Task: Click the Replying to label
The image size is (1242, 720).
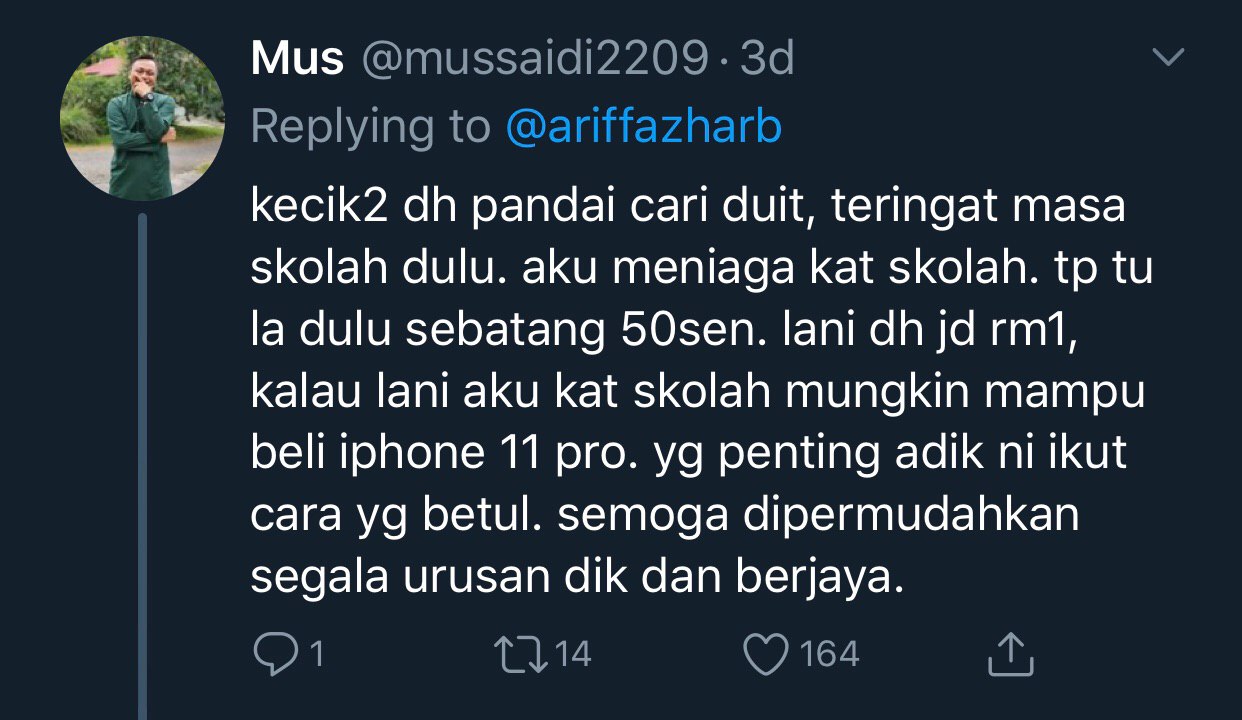Action: point(371,126)
